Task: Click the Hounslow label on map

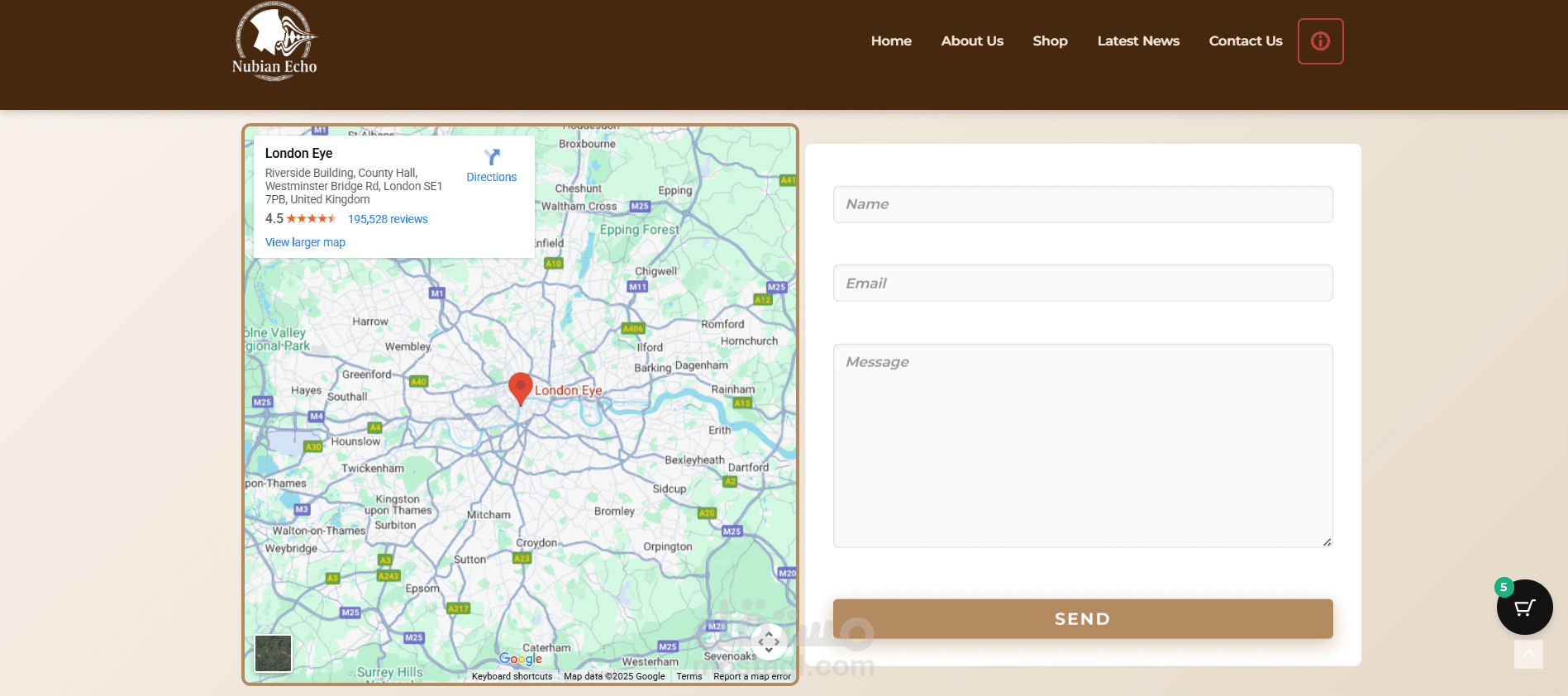Action: (355, 441)
